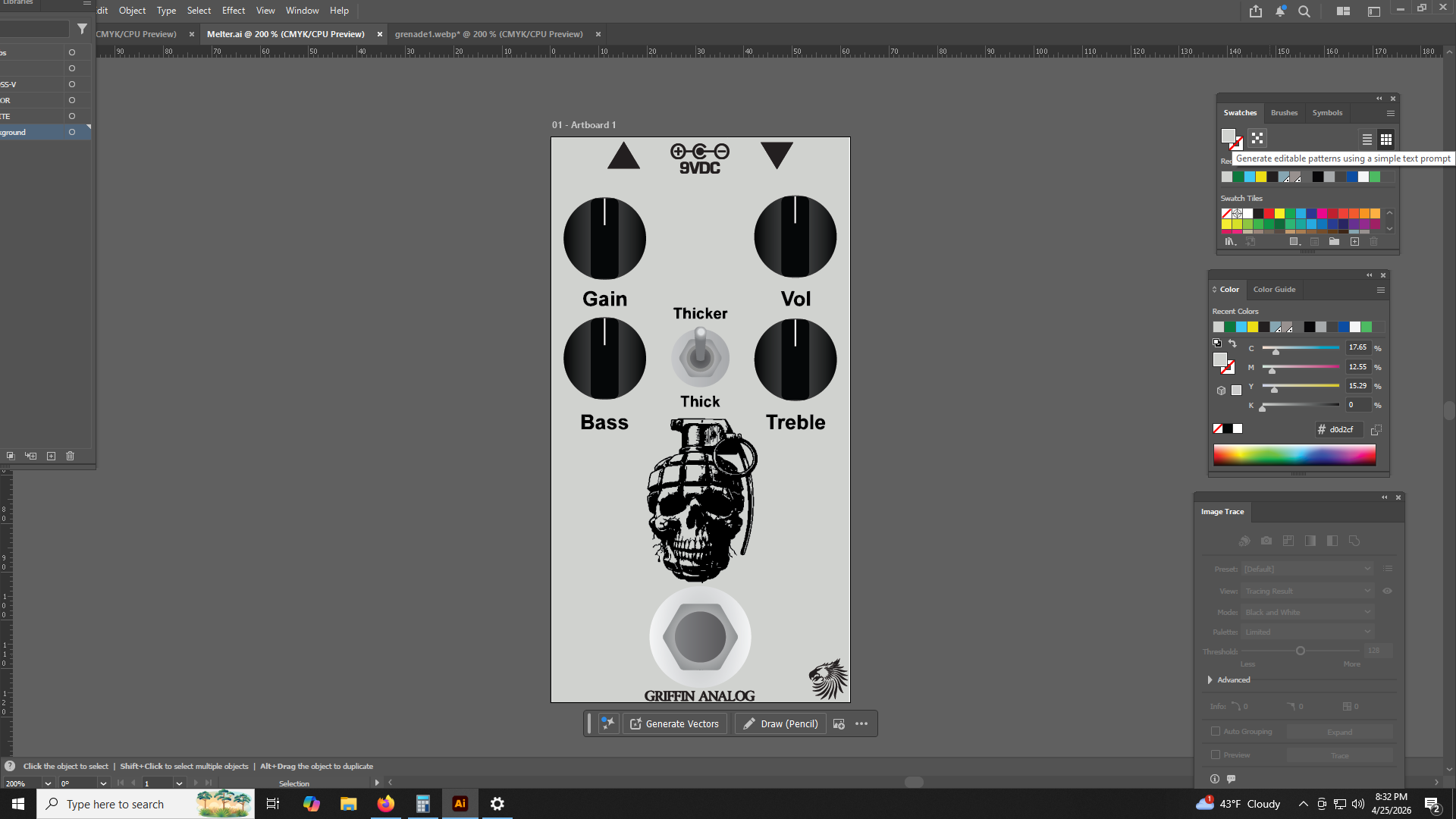
Task: Open Show Swatch Kinds menu icon
Action: [1295, 242]
